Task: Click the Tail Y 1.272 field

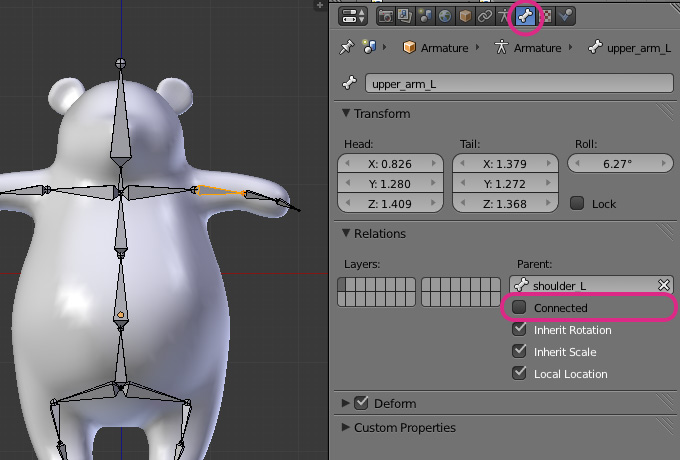Action: tap(505, 184)
